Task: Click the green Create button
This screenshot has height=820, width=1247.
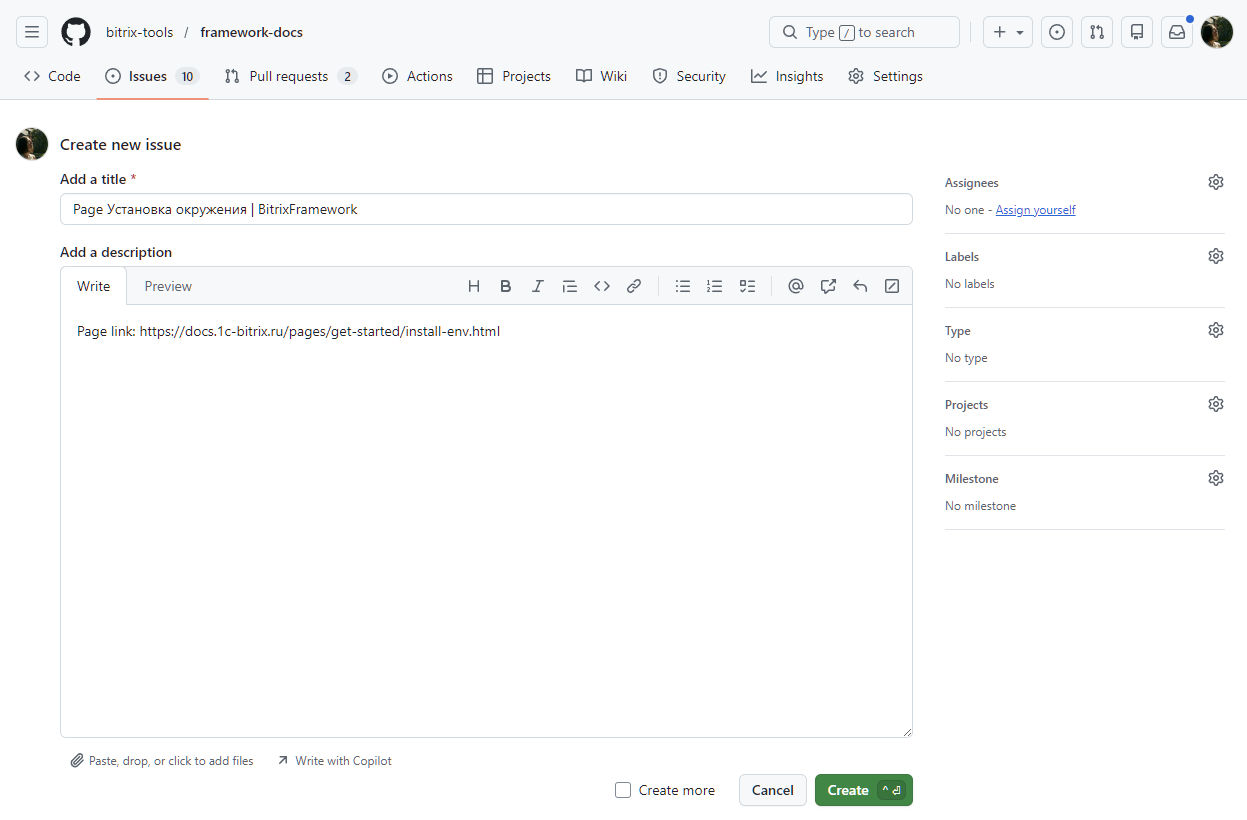Action: [x=848, y=790]
